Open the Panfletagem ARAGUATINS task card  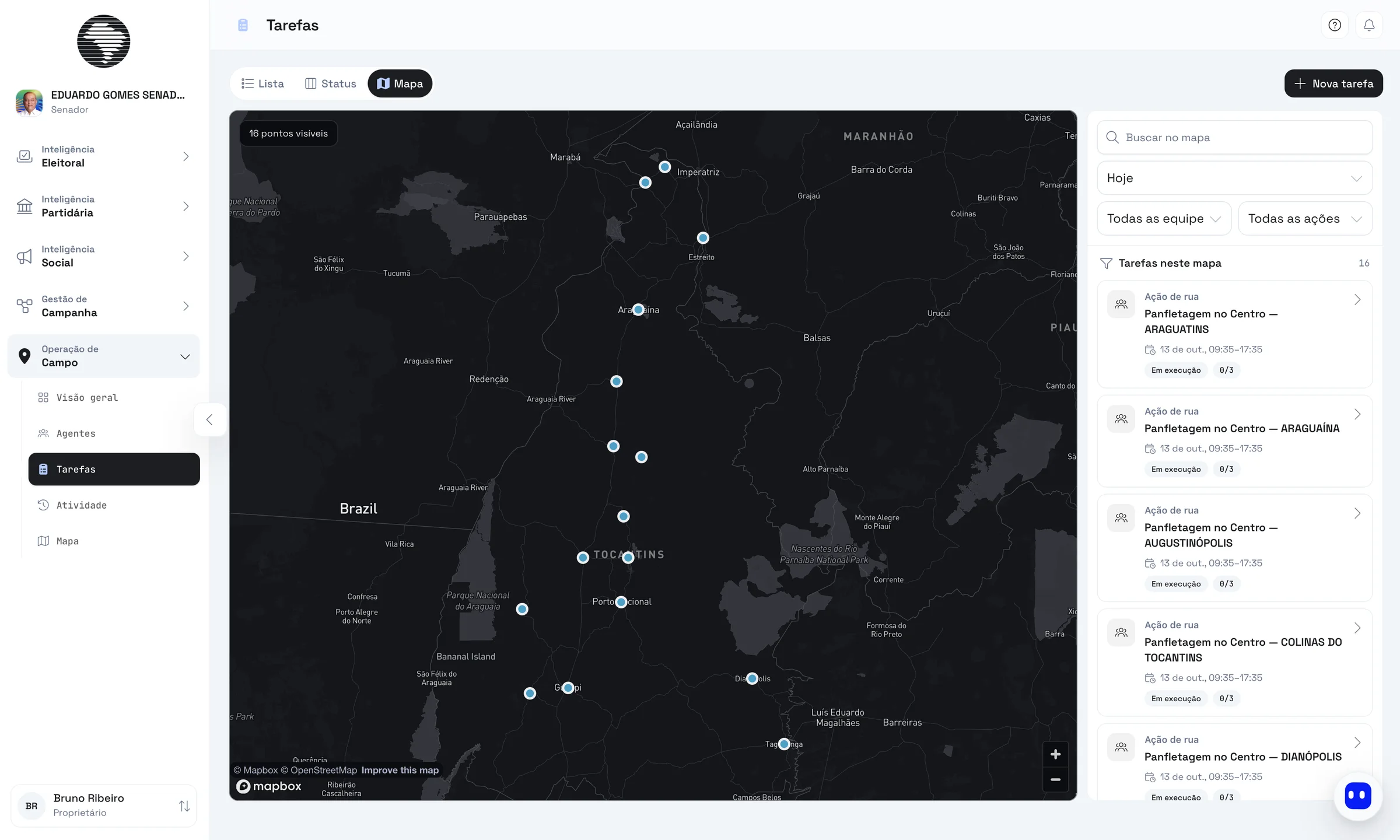pyautogui.click(x=1234, y=334)
